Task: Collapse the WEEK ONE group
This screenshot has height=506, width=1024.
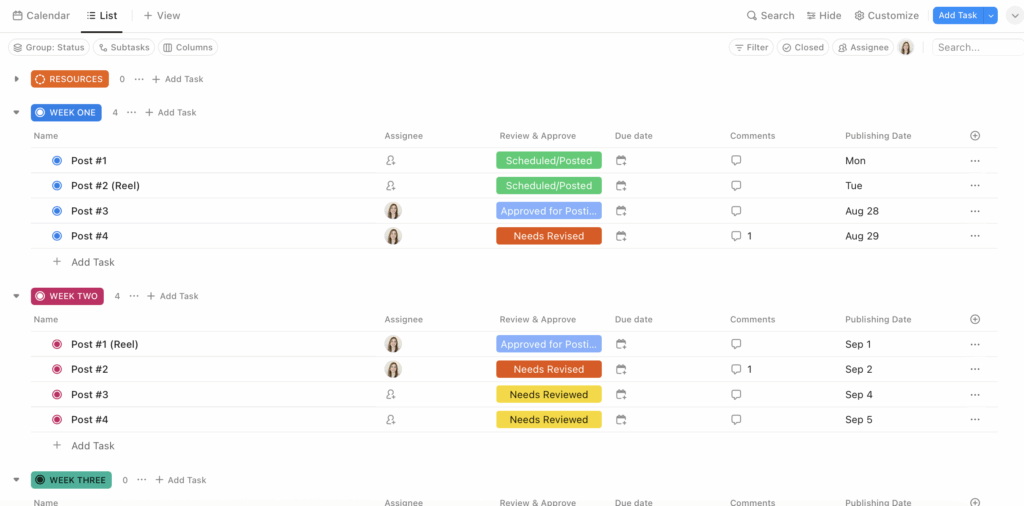Action: (17, 112)
